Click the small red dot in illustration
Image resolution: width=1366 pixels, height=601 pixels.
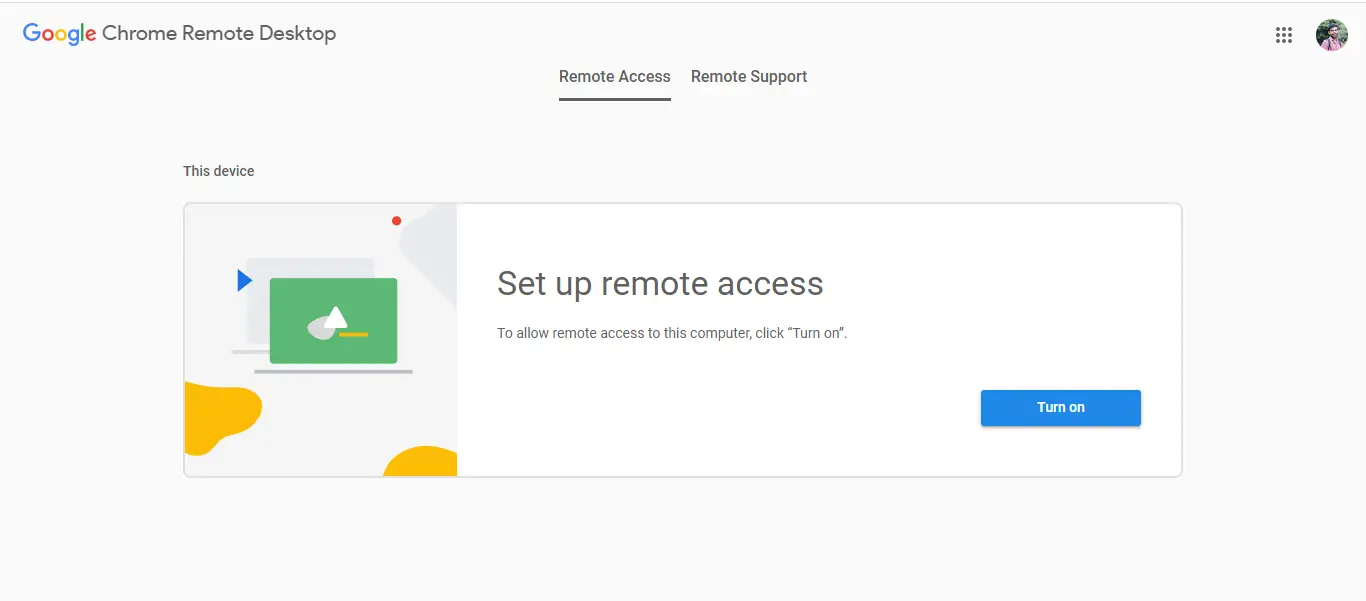pyautogui.click(x=396, y=220)
